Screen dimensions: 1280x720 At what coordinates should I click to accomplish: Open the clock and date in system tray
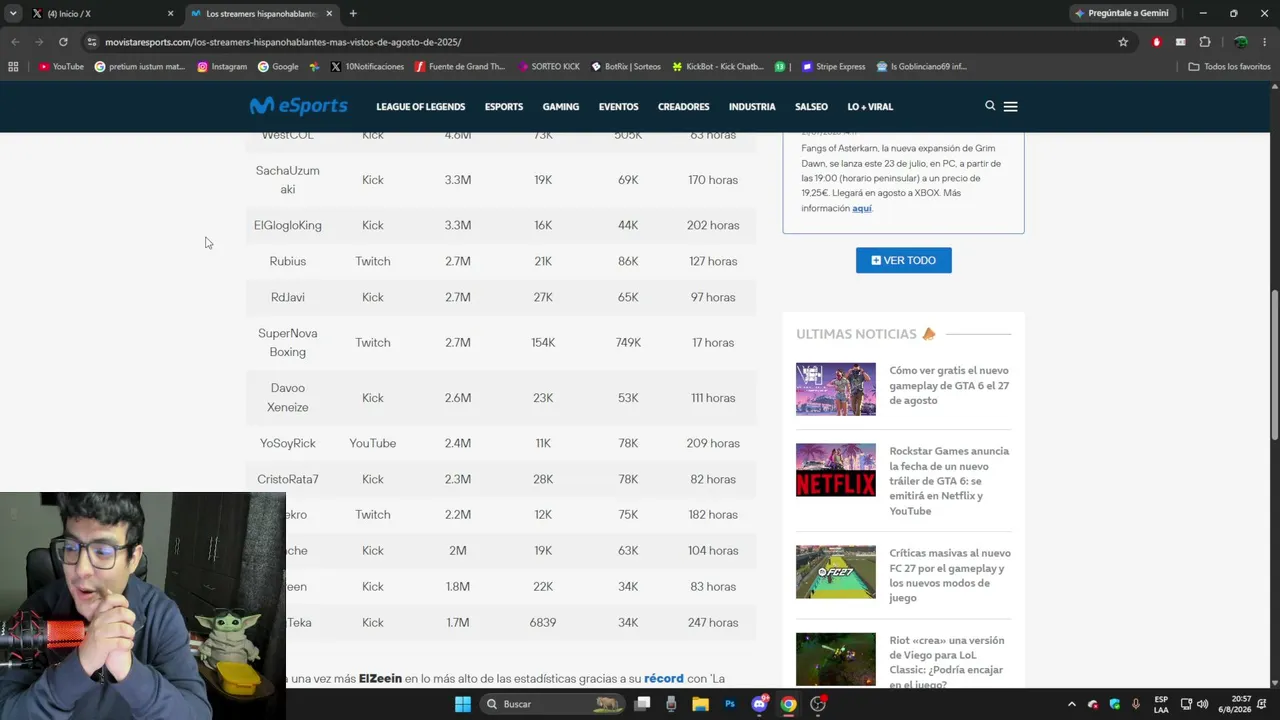pos(1240,704)
